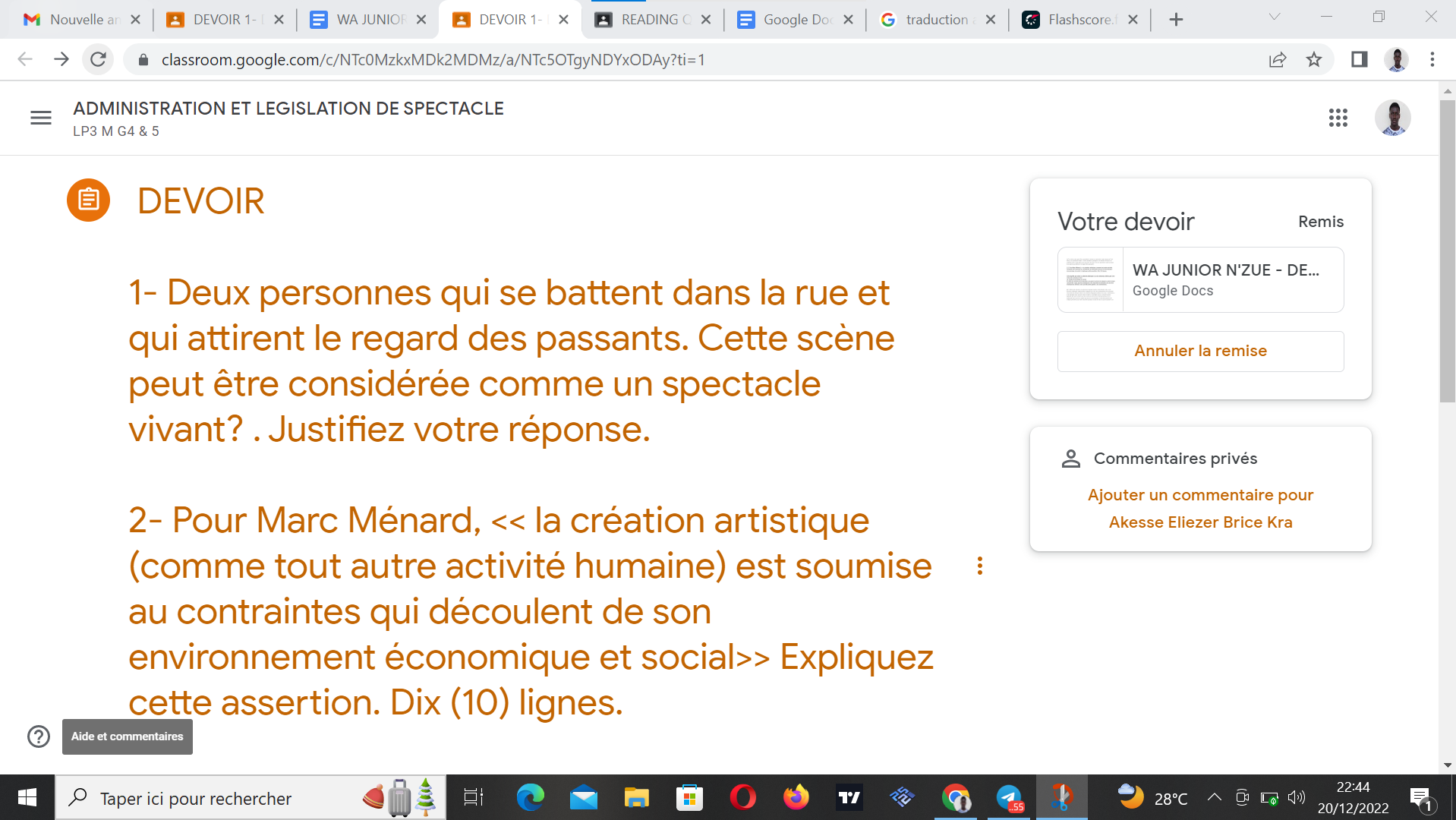1456x820 pixels.
Task: Open the Classroom main menu hamburger icon
Action: [41, 118]
